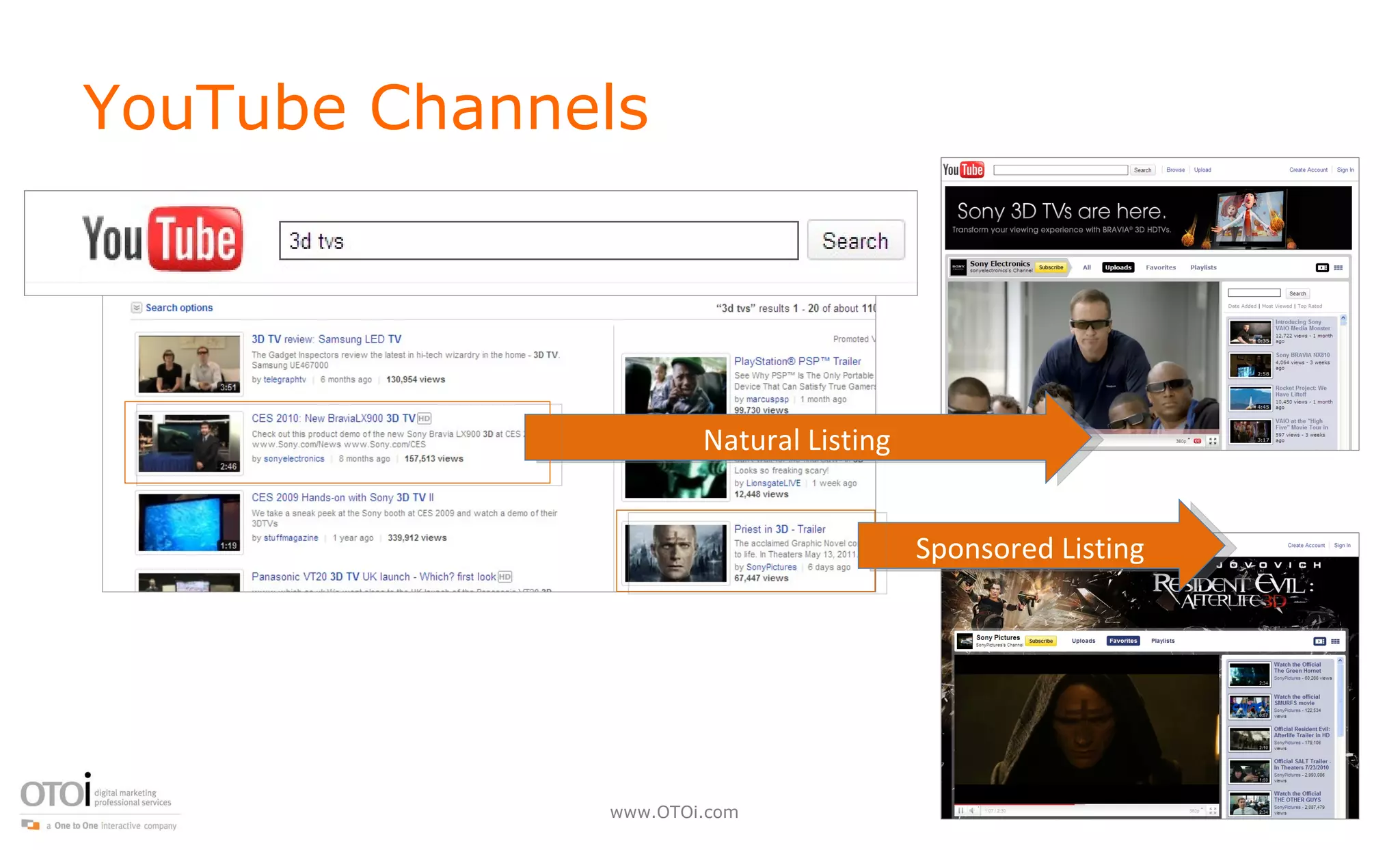Click the large Search button next to '3d tvs'
1400x850 pixels.
pos(856,240)
